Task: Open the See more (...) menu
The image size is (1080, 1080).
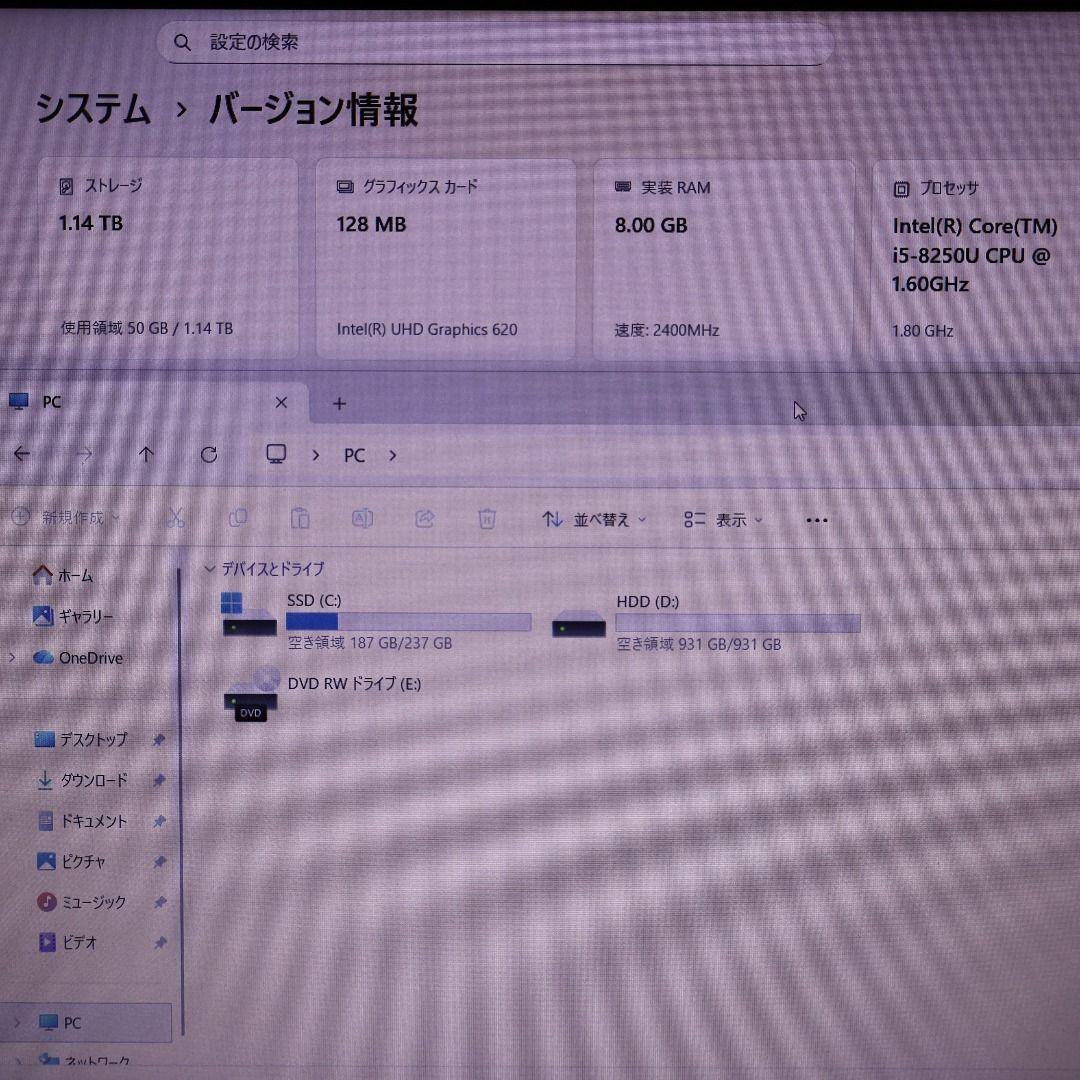Action: pos(817,519)
